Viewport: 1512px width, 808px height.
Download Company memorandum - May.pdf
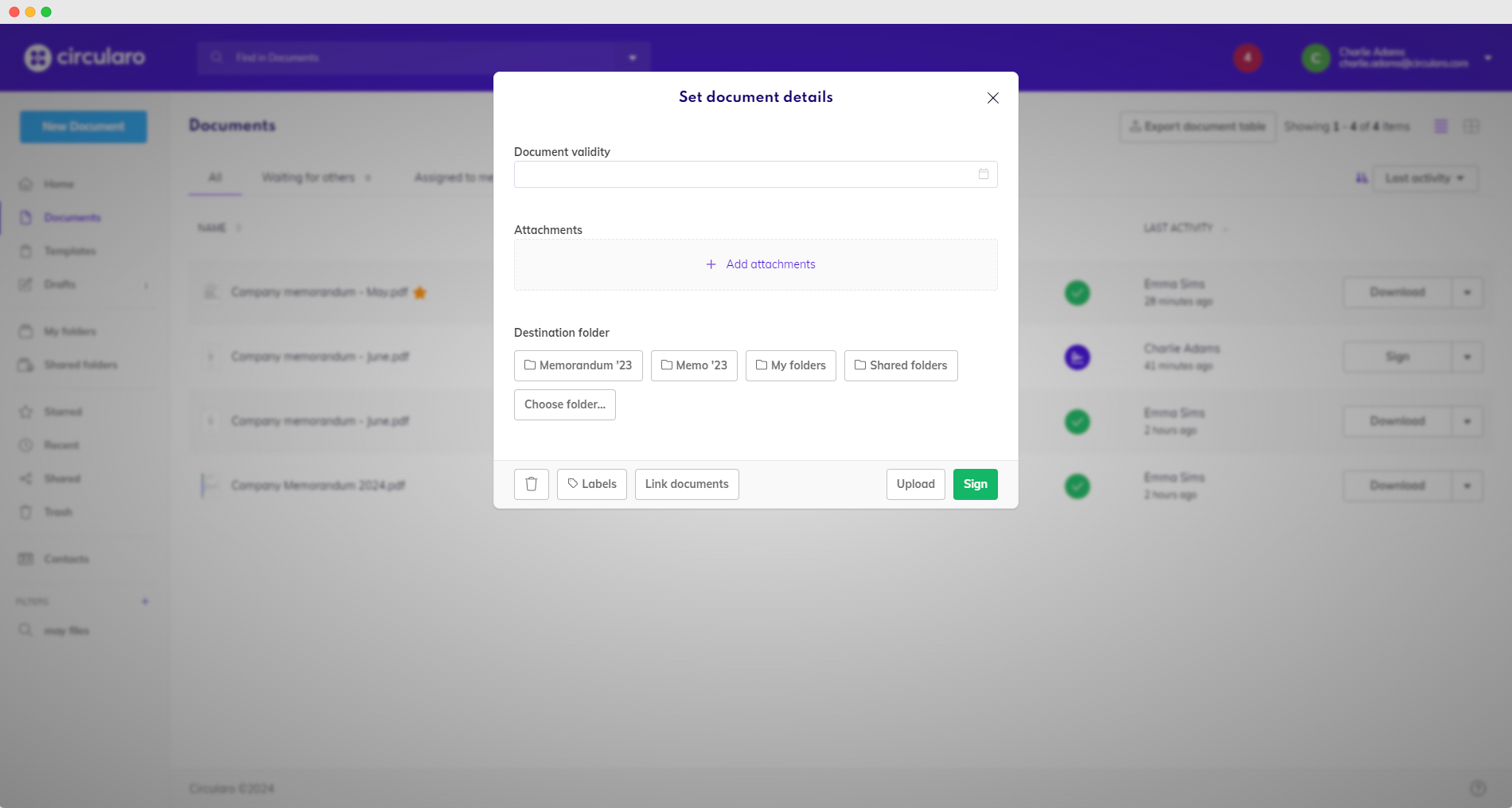click(x=1397, y=292)
